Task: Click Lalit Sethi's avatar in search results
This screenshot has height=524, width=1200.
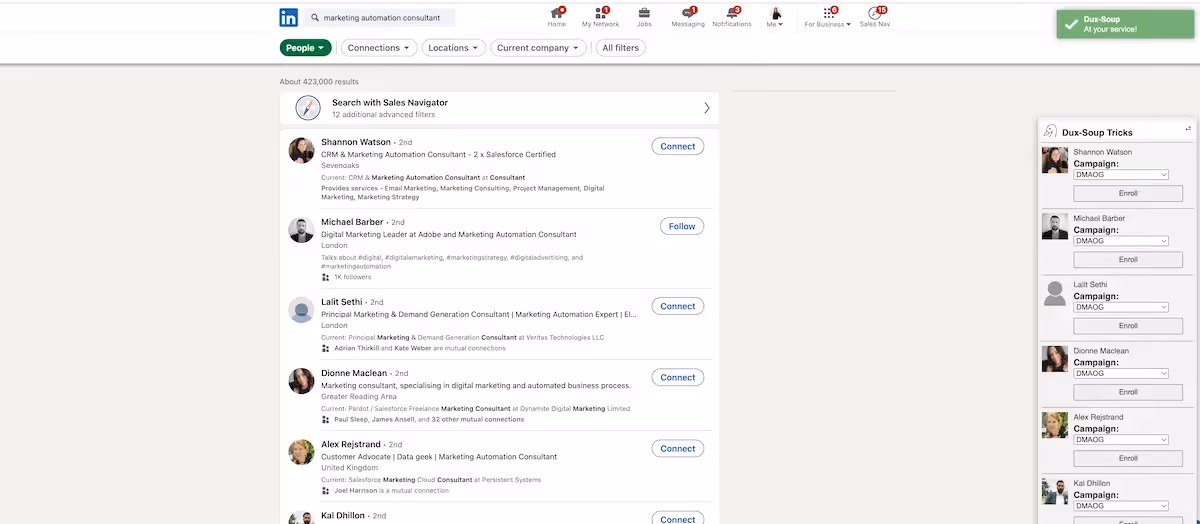Action: point(301,310)
